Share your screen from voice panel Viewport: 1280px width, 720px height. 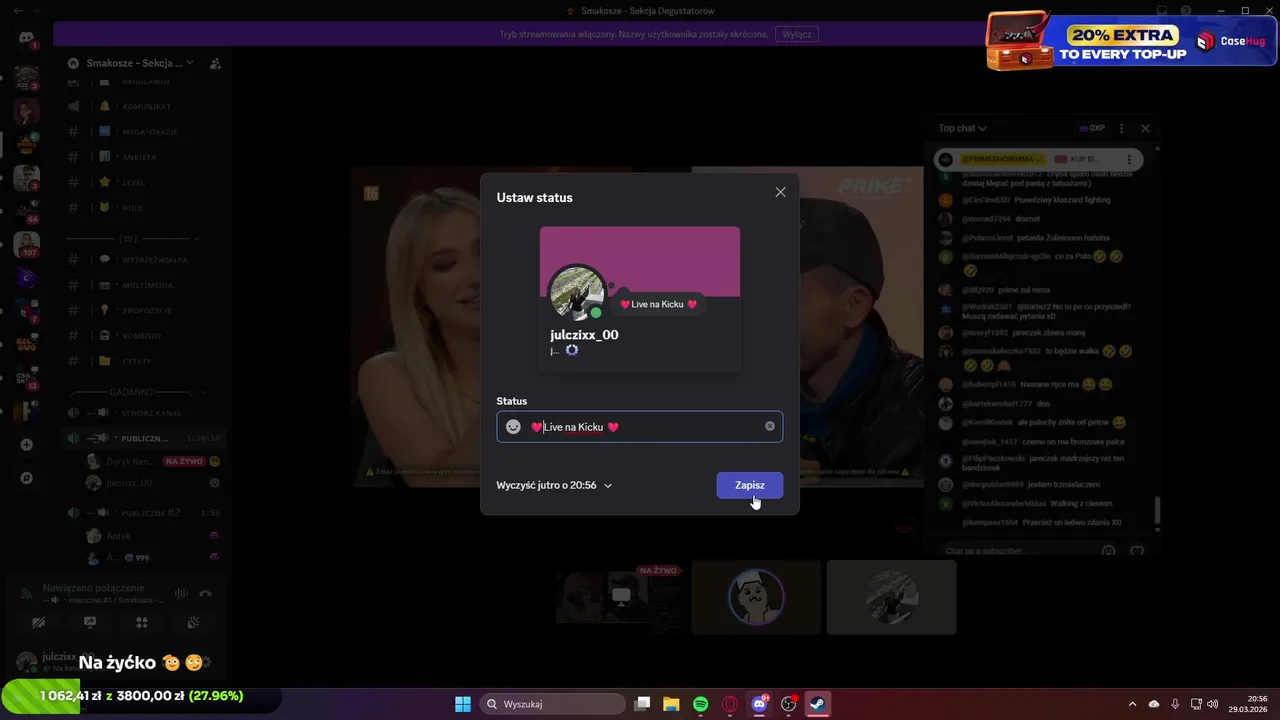pyautogui.click(x=90, y=622)
